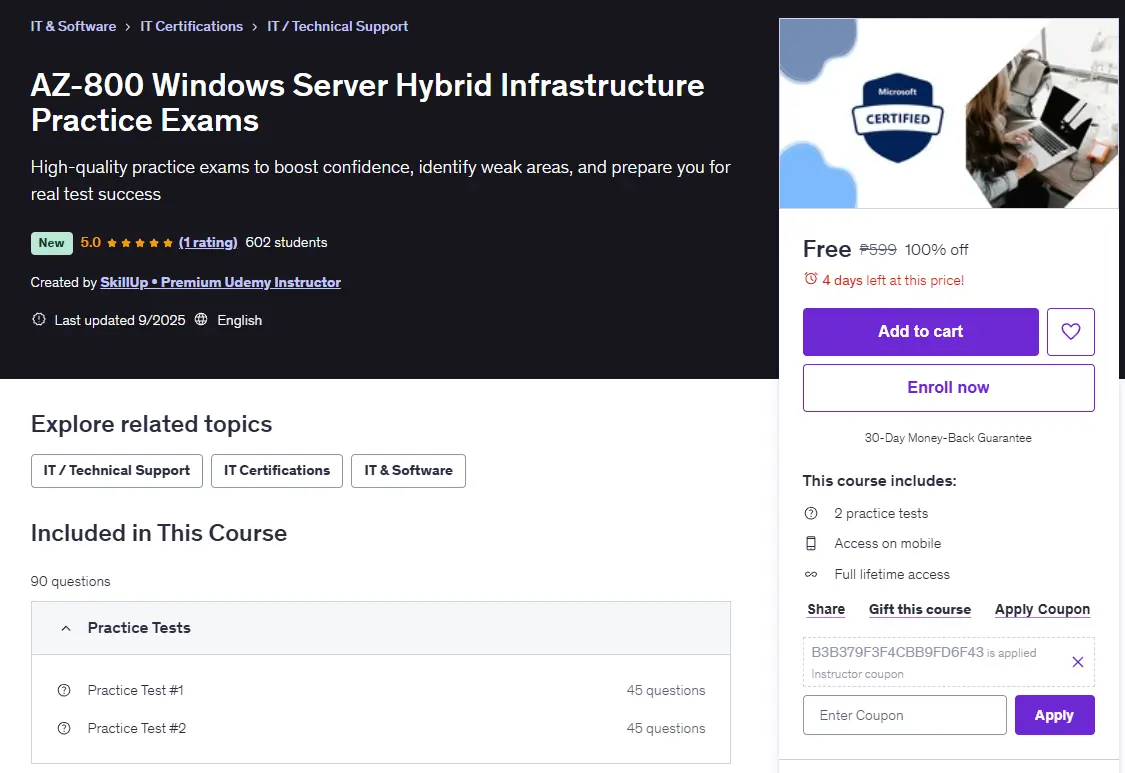Click the New badge

(x=52, y=243)
